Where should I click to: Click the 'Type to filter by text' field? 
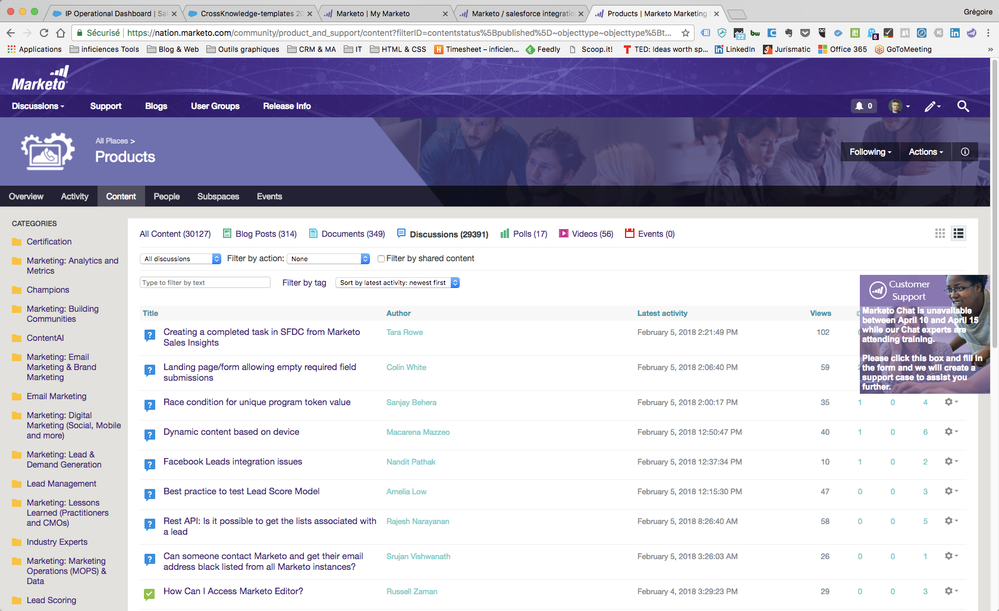205,283
